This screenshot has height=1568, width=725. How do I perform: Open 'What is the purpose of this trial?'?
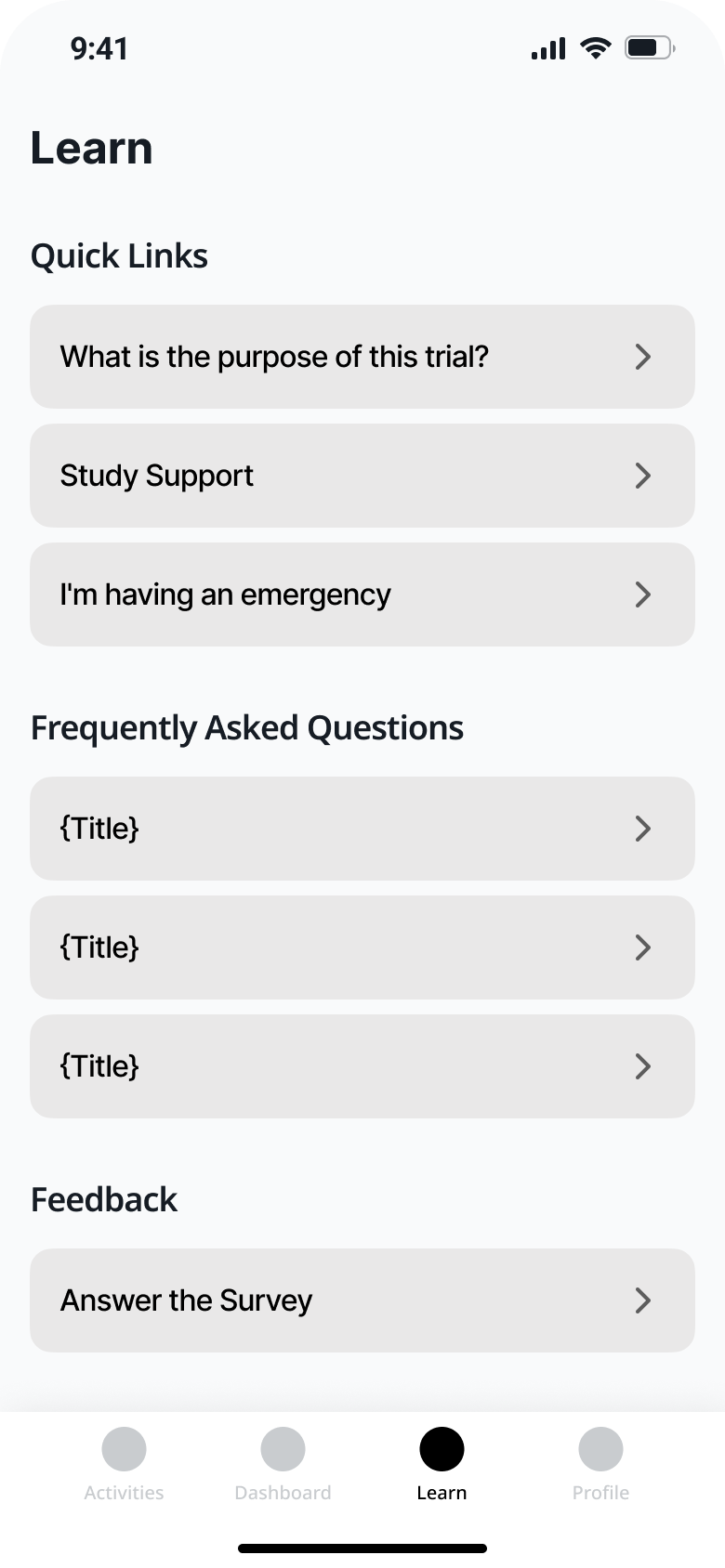pos(274,357)
